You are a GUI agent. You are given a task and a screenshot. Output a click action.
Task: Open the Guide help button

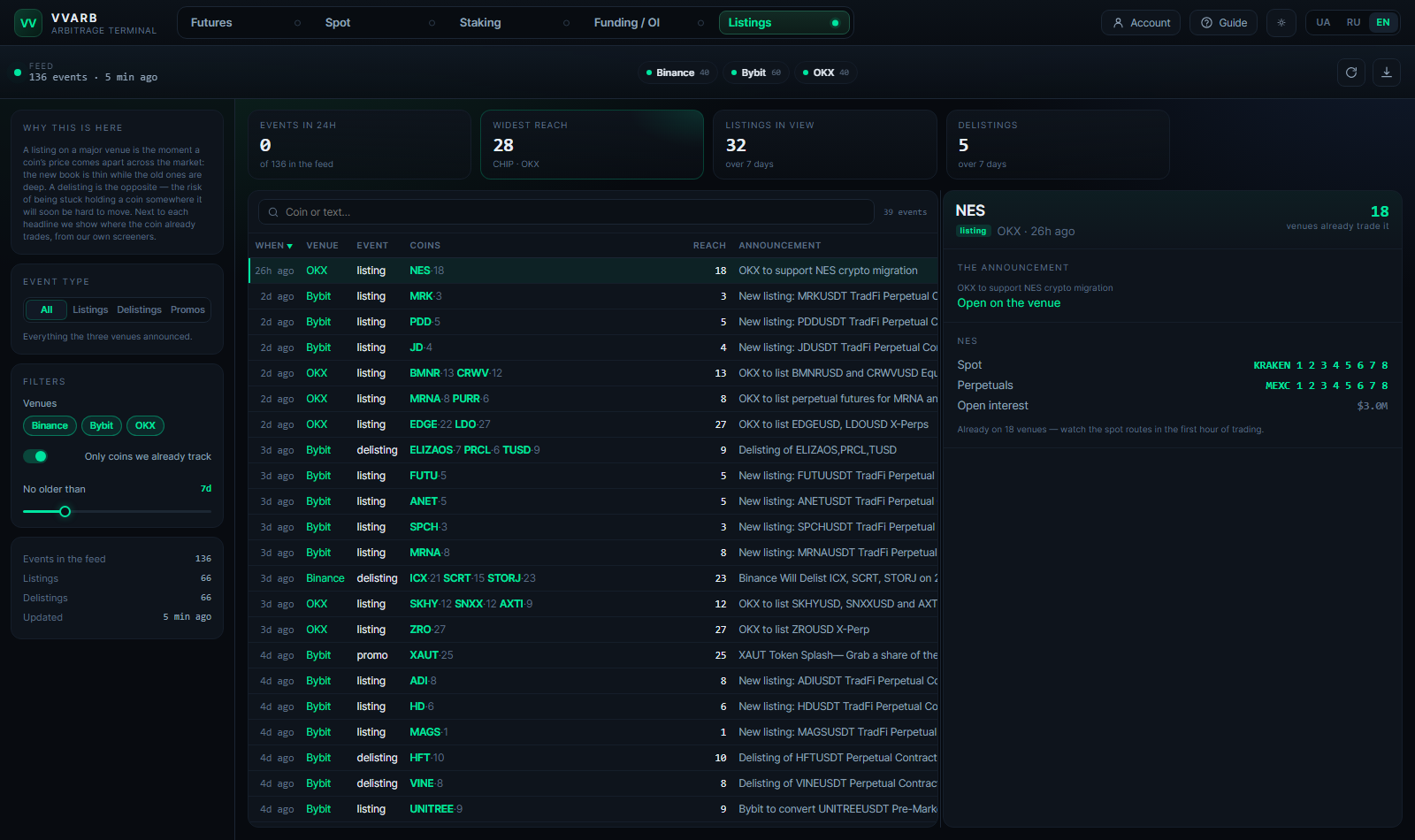tap(1223, 23)
